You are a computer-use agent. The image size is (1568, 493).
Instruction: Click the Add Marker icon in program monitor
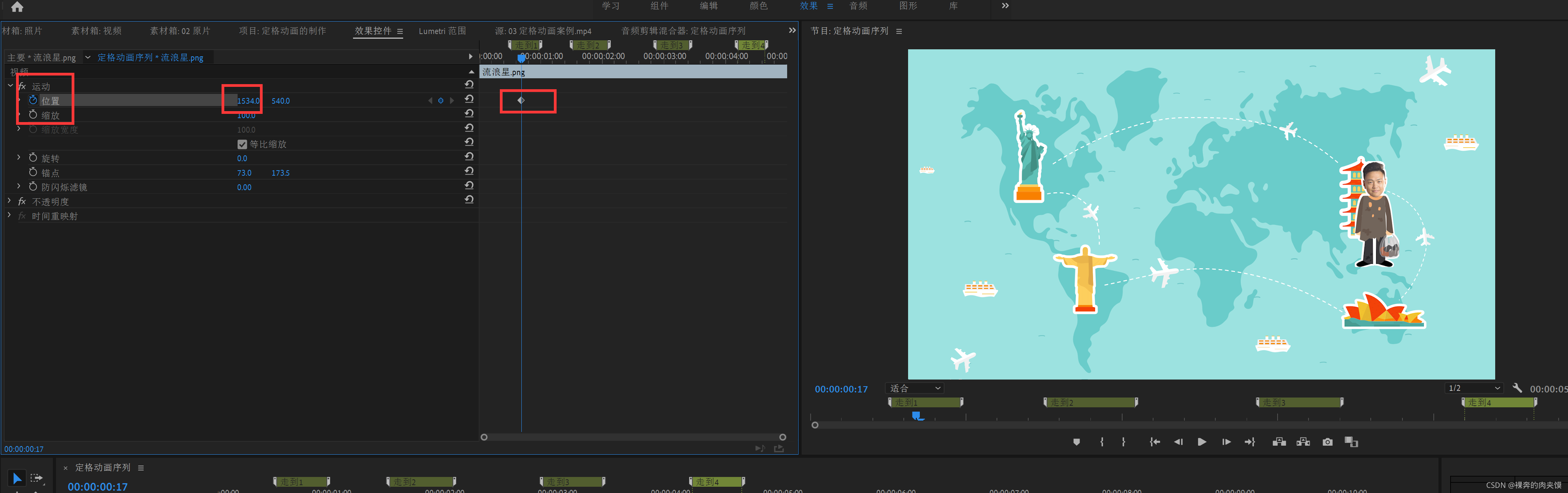[1076, 442]
